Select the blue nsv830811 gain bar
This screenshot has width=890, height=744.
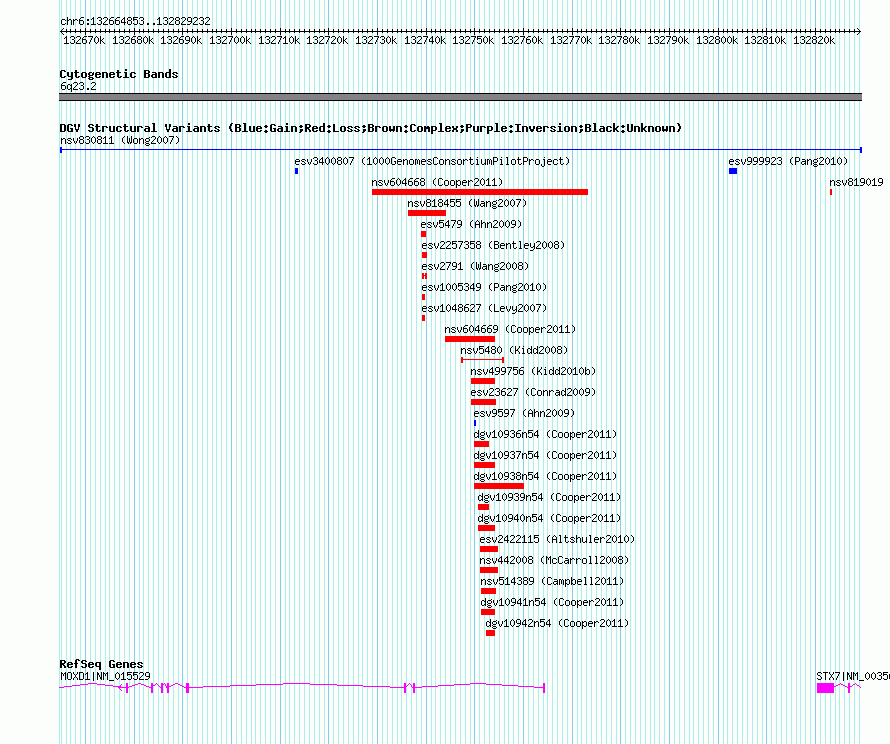point(461,150)
